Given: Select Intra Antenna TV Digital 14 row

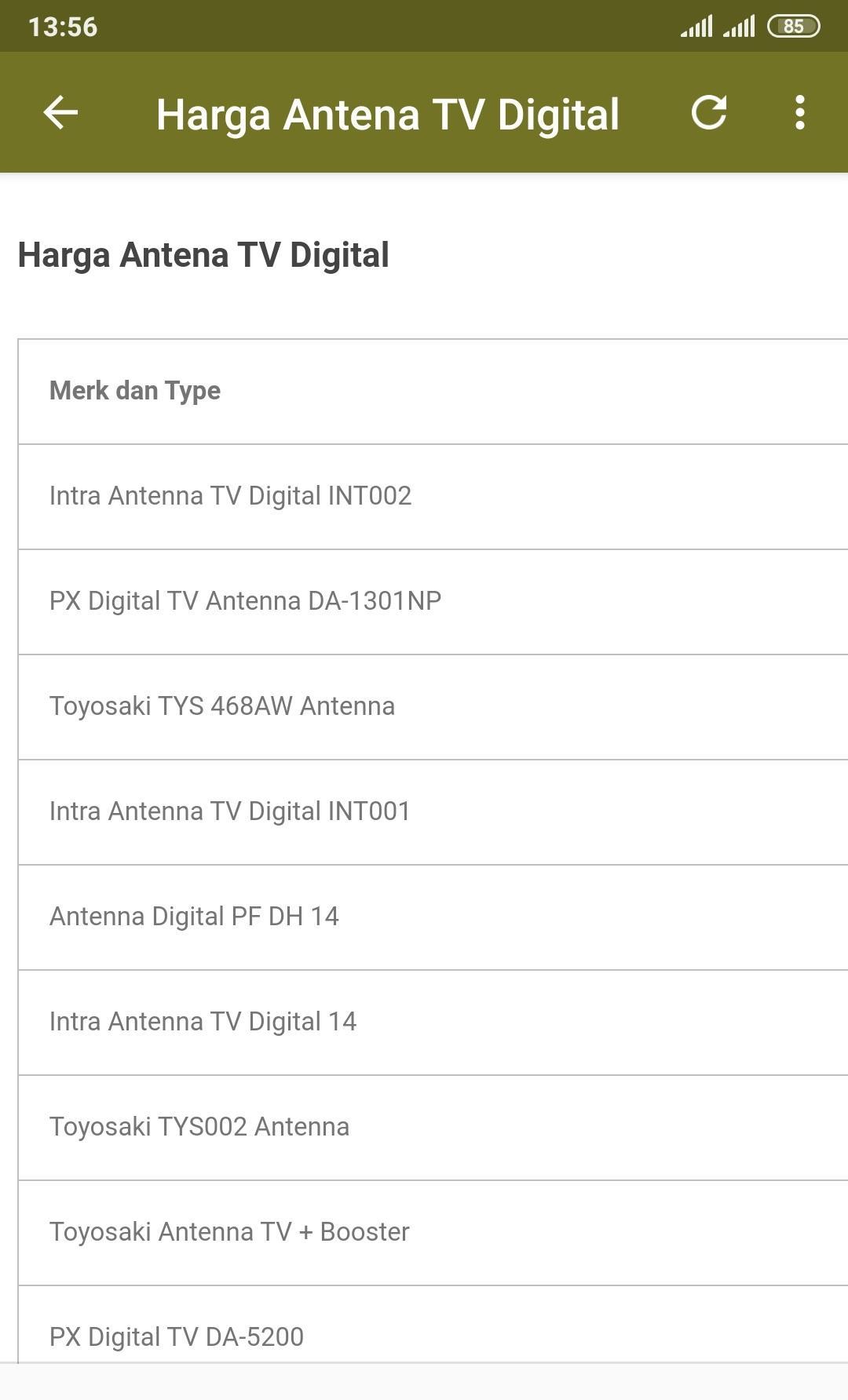Looking at the screenshot, I should point(433,1023).
